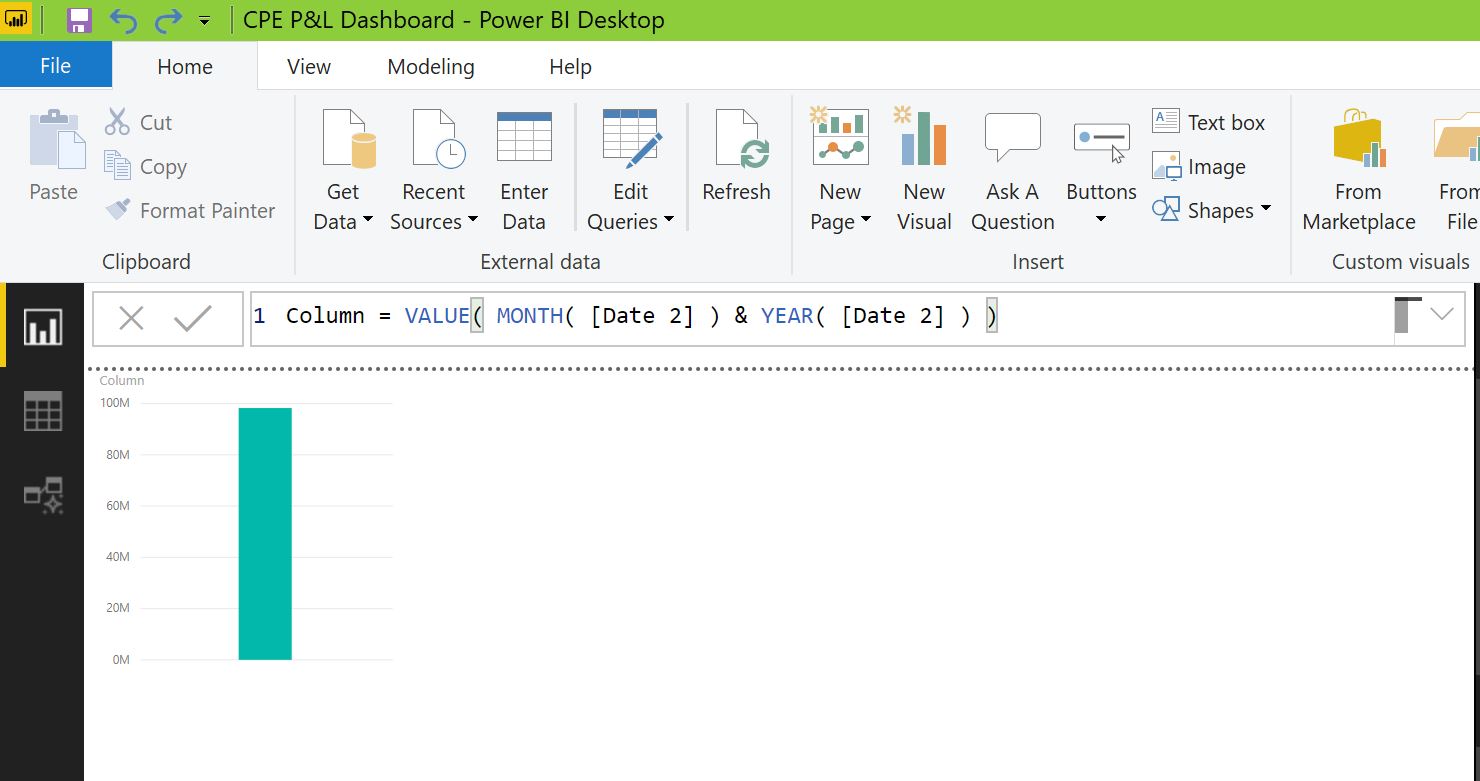Screen dimensions: 1480x781
Task: Select the teal bar in column chart
Action: [265, 533]
